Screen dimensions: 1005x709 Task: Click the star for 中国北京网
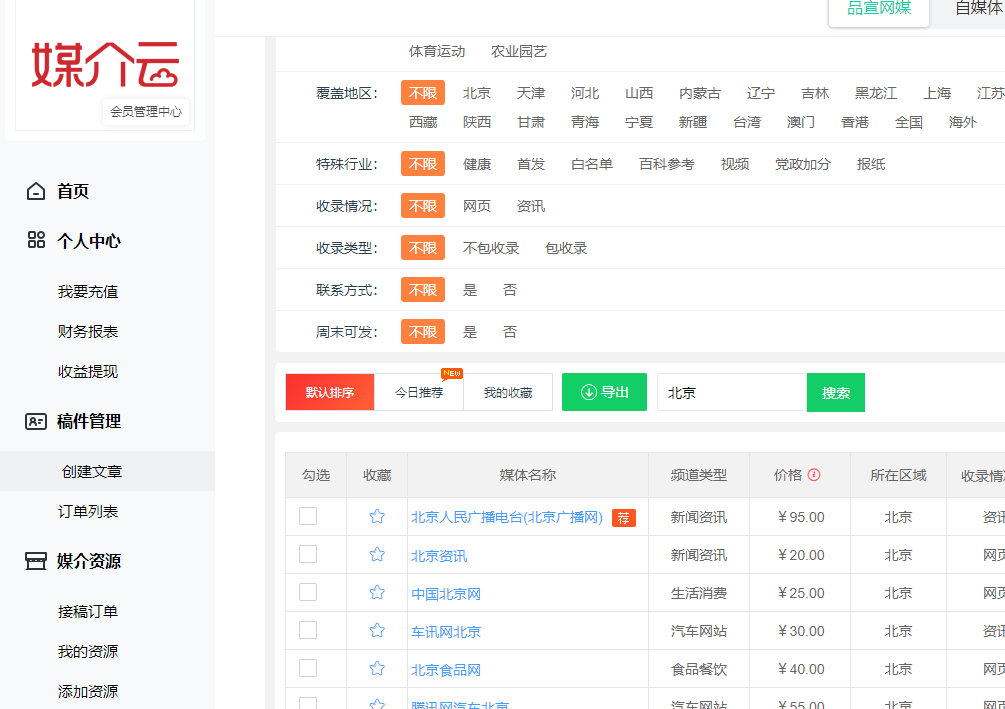tap(377, 593)
